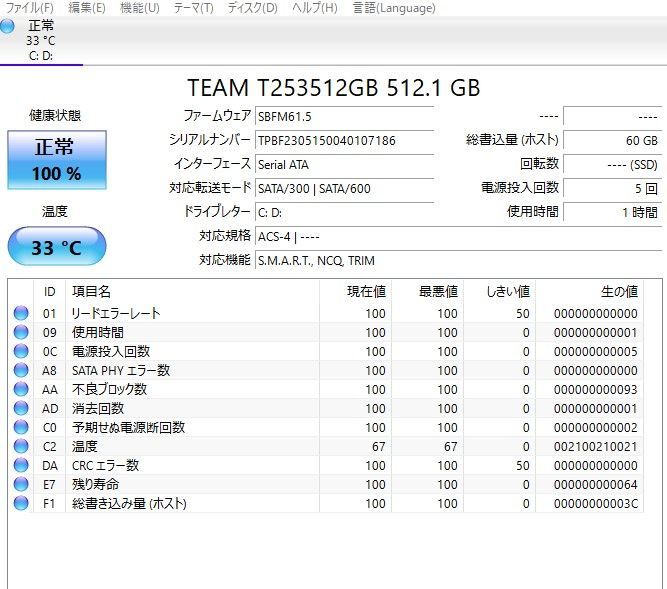Click raw value 000000000005
Image resolution: width=667 pixels, height=589 pixels.
tap(596, 352)
